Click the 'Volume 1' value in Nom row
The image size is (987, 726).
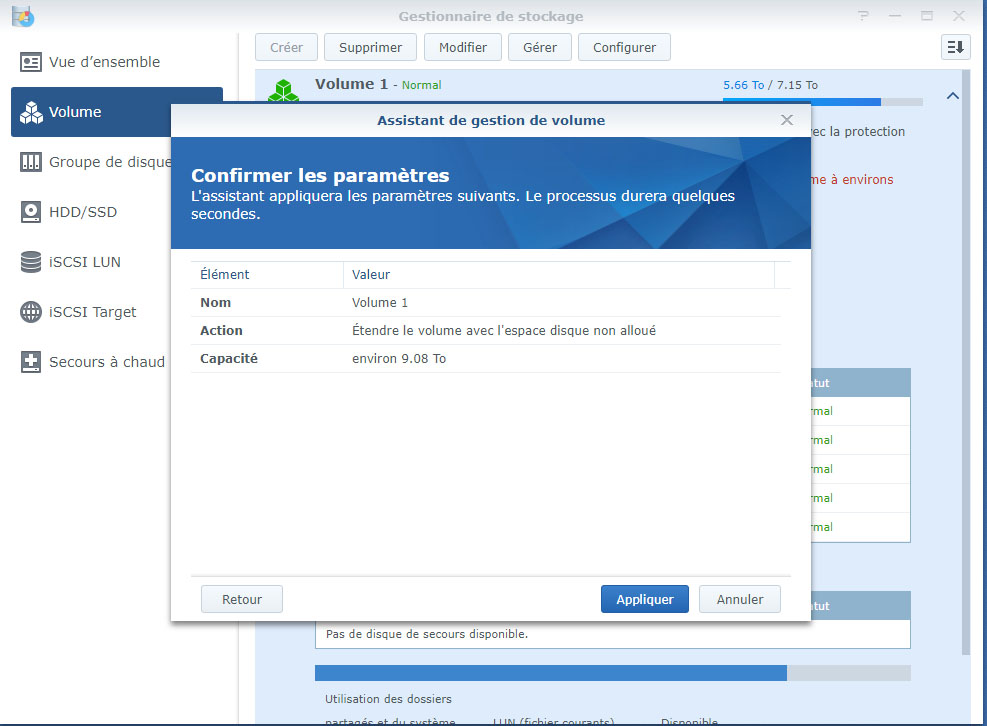click(380, 302)
